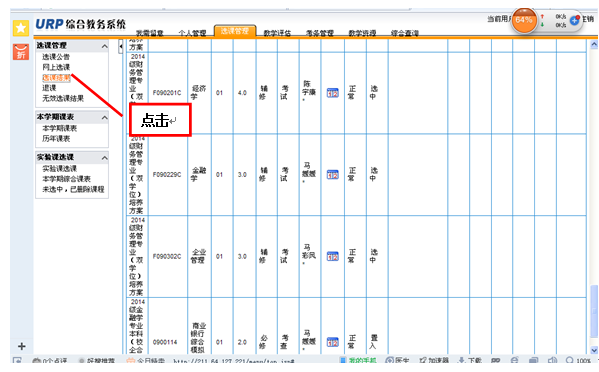Switch to the 个人管理 tab
Screen dimensions: 599x372
(192, 33)
